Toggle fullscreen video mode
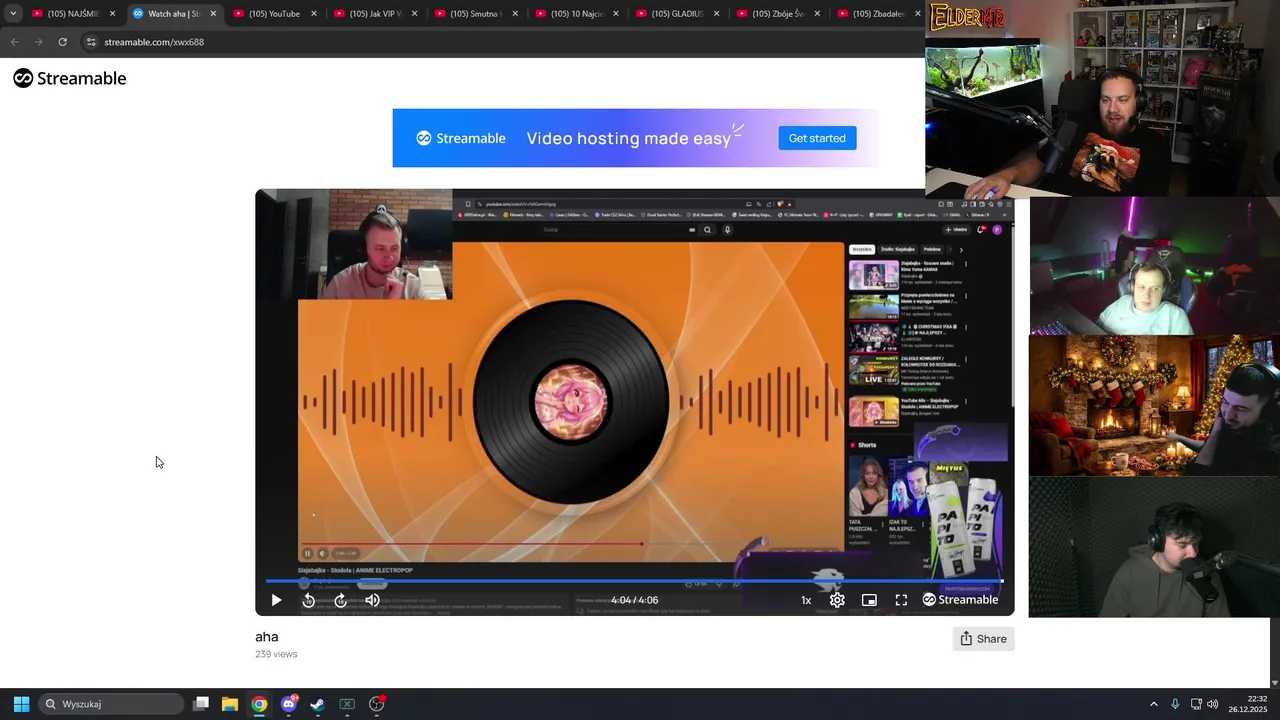The width and height of the screenshot is (1280, 720). 901,600
